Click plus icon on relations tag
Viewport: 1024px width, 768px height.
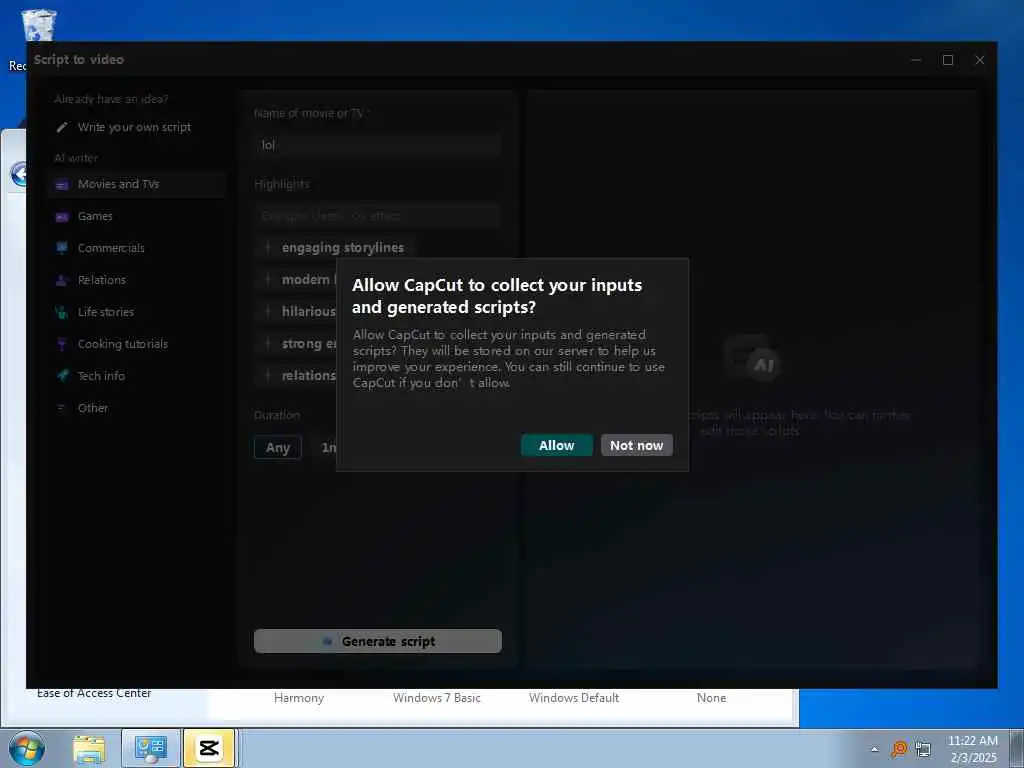point(267,376)
